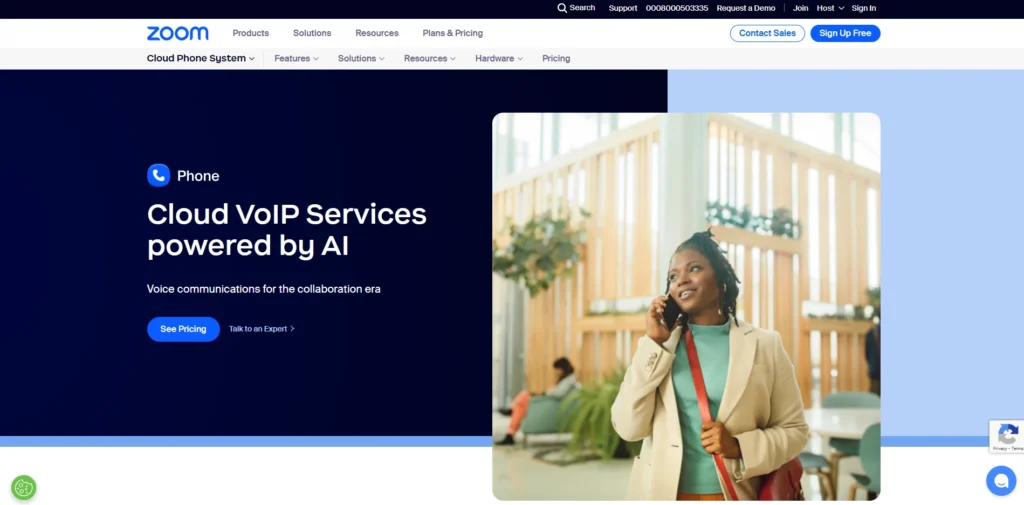Open the Products menu

251,33
